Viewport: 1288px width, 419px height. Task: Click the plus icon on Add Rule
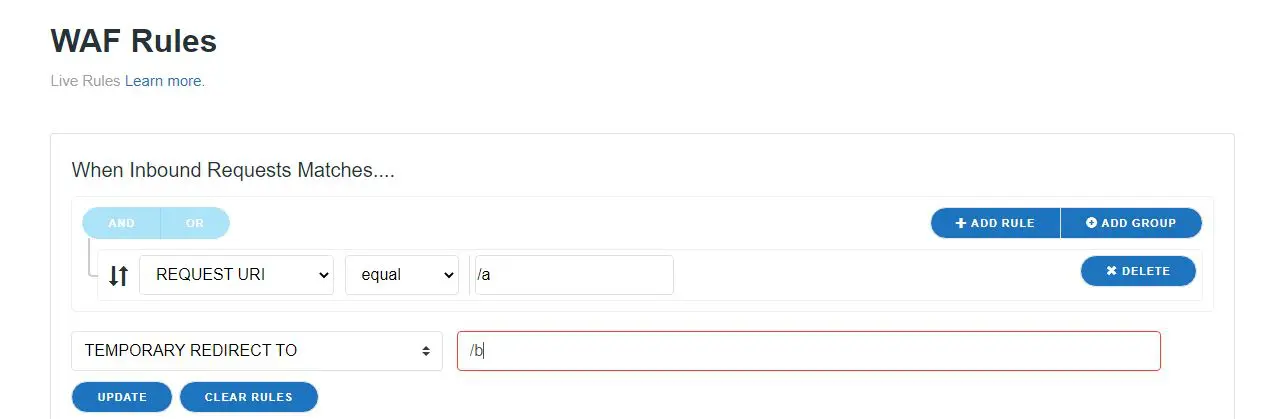point(961,223)
